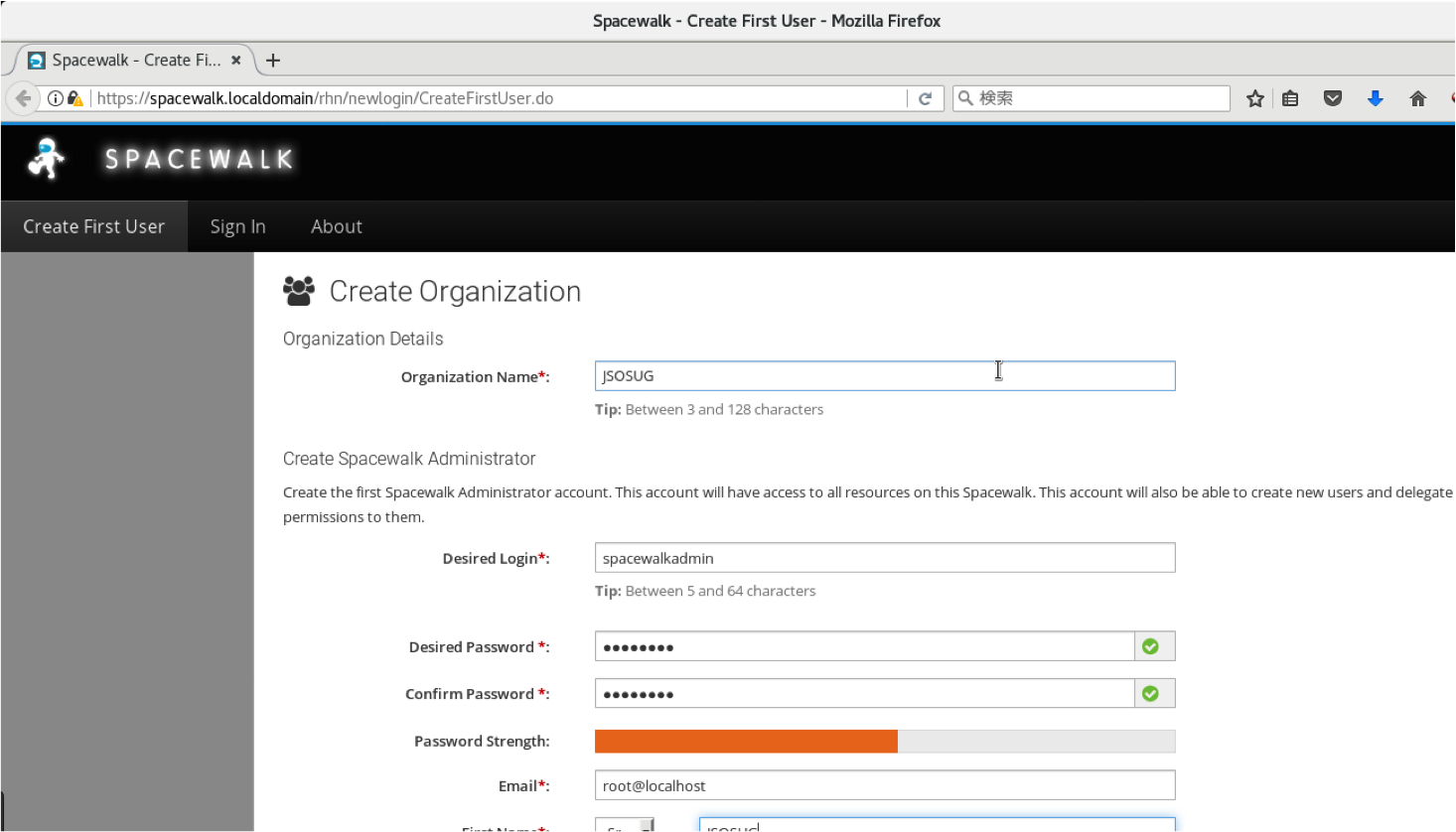1456x832 pixels.
Task: Click green check next to Desired Password
Action: coord(1150,646)
